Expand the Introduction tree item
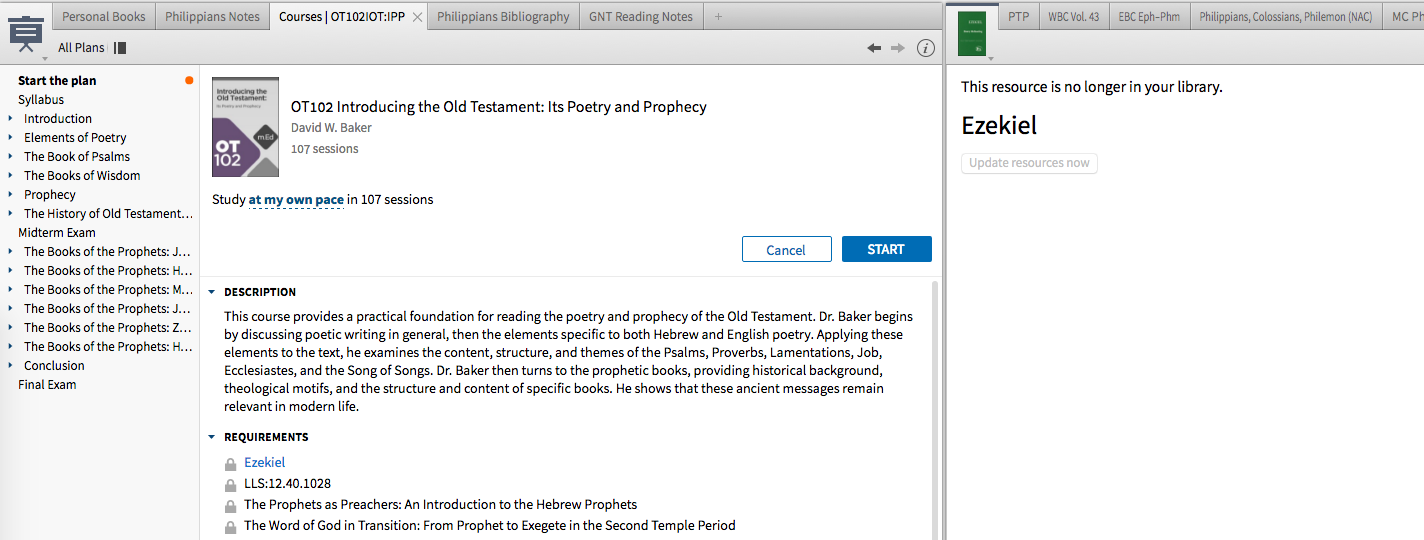Image resolution: width=1424 pixels, height=540 pixels. pyautogui.click(x=11, y=119)
